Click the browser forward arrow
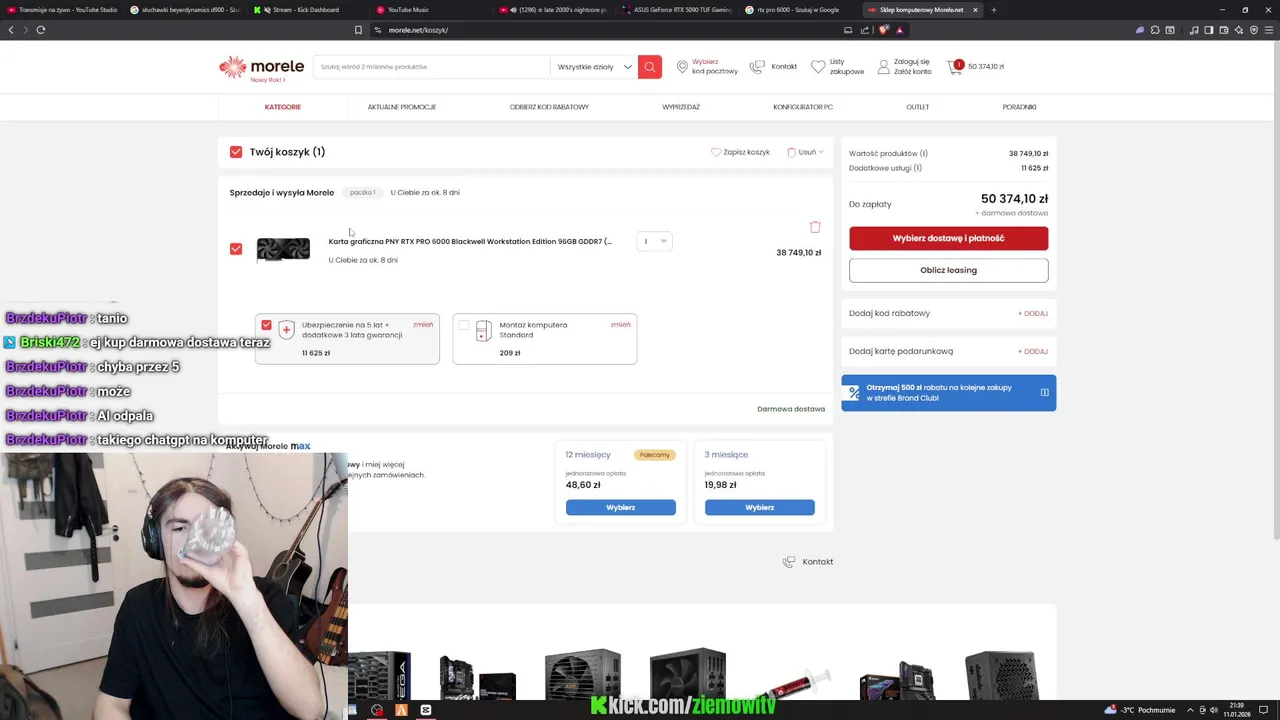1280x720 pixels. 25,30
